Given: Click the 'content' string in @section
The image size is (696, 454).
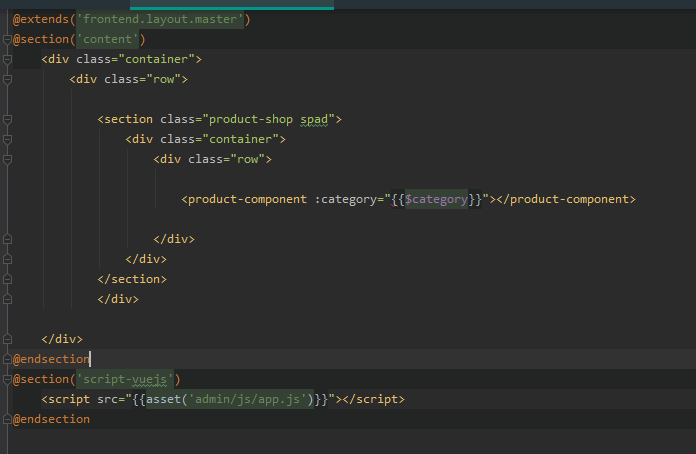Looking at the screenshot, I should coord(107,39).
